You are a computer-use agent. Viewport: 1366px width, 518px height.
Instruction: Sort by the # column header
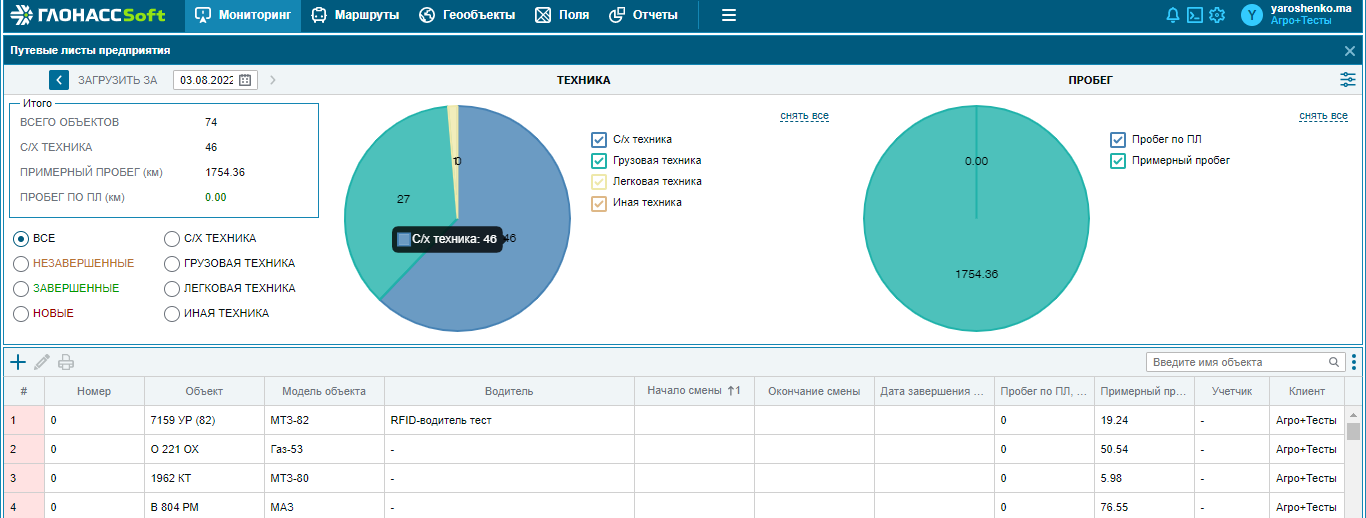24,391
